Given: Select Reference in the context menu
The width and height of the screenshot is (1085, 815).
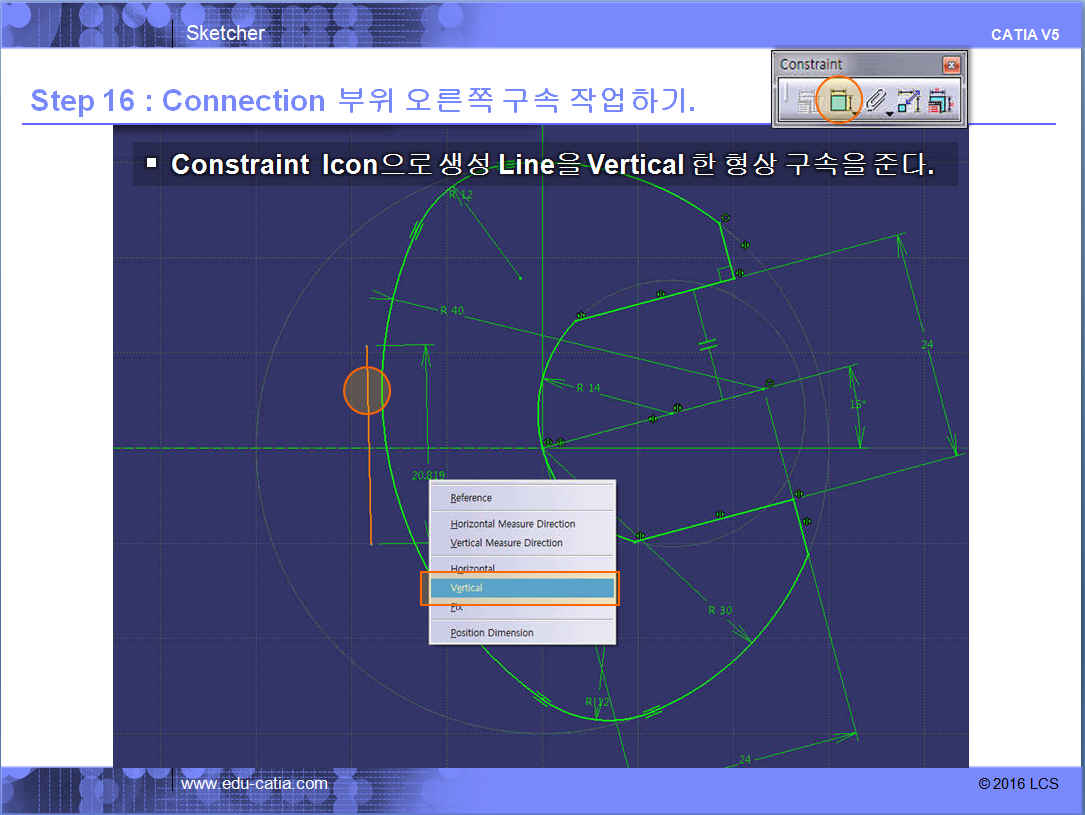Looking at the screenshot, I should click(471, 498).
